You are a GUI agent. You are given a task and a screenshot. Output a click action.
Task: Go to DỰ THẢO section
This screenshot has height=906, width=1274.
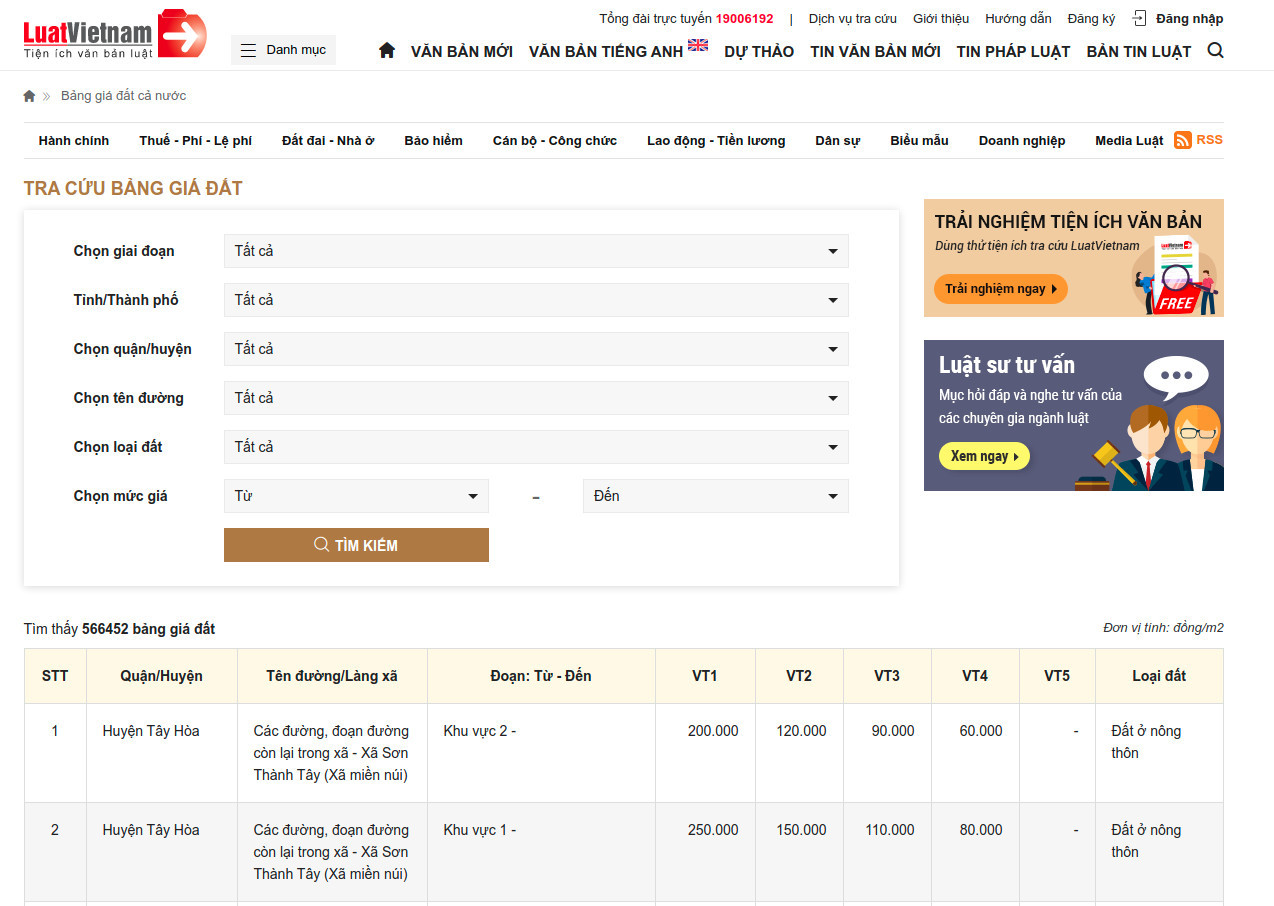tap(759, 51)
